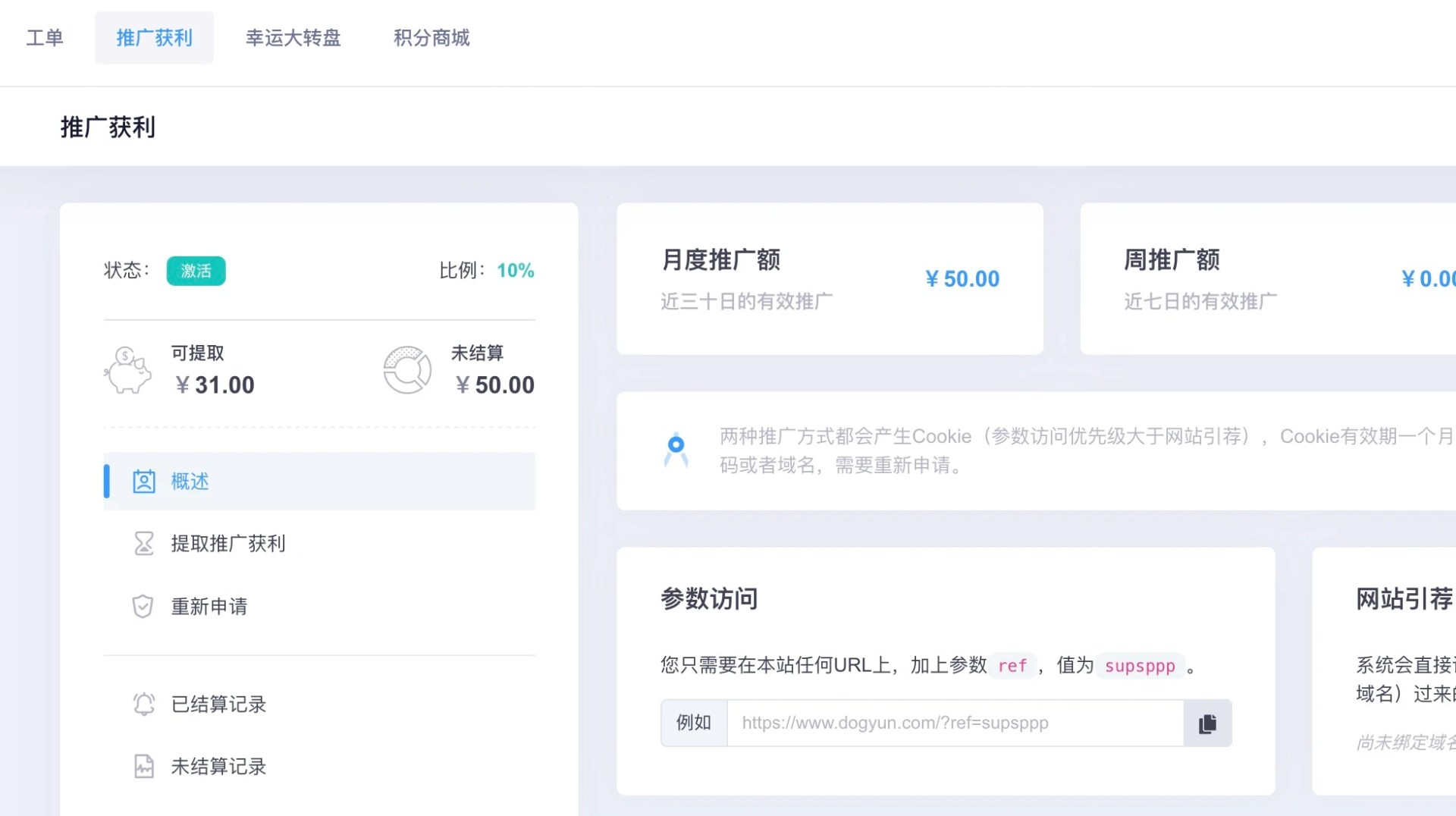
Task: Click the 月度推广额 heading
Action: 721,260
